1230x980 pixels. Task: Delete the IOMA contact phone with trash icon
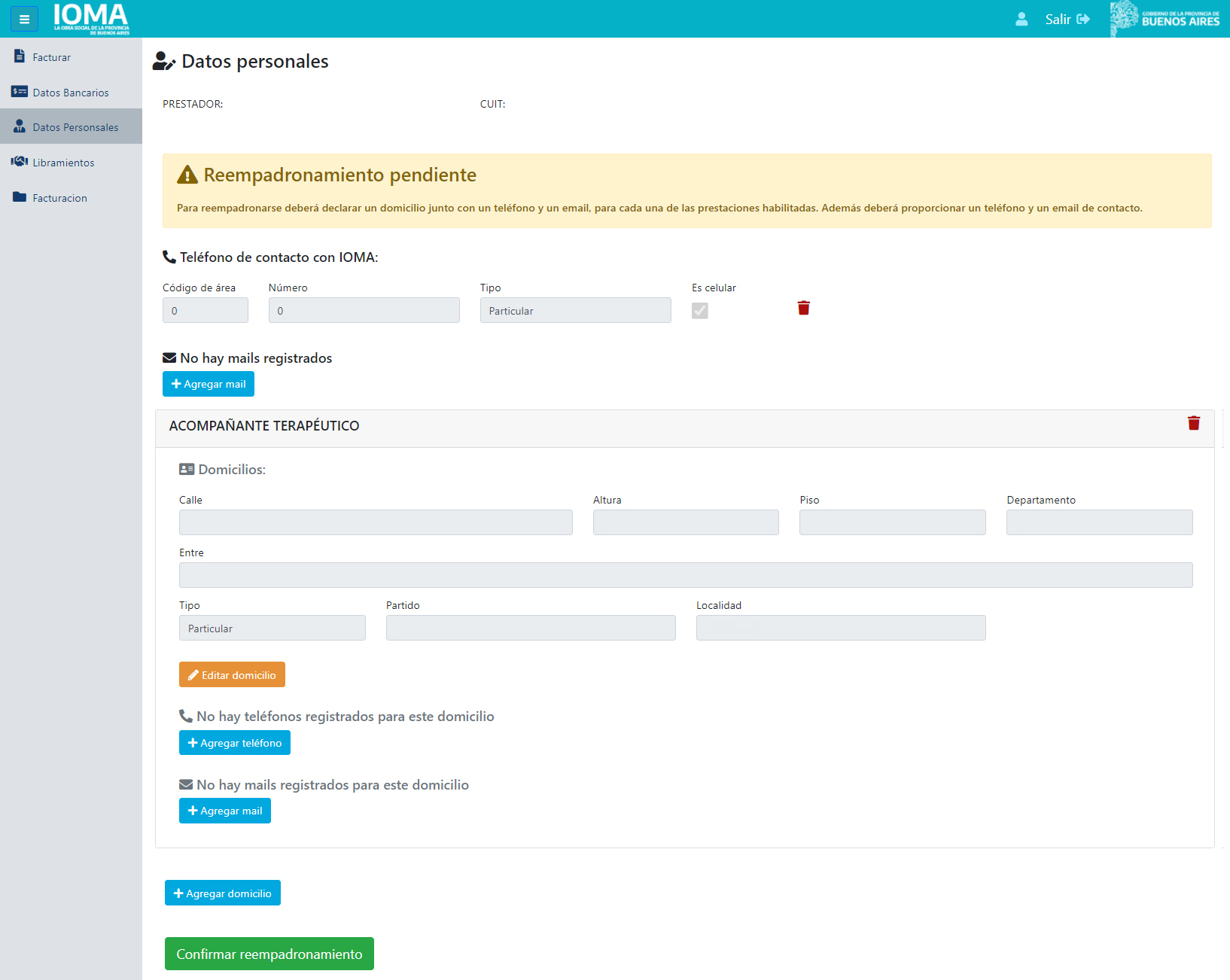pyautogui.click(x=803, y=308)
